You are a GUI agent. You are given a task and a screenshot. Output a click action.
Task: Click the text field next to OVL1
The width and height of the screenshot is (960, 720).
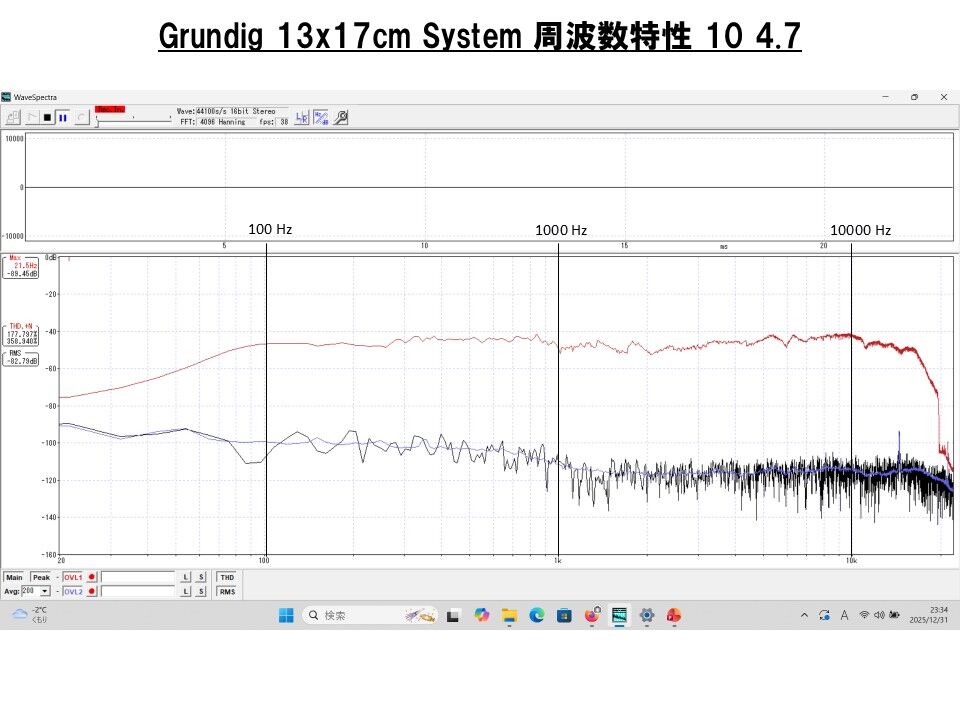[140, 577]
